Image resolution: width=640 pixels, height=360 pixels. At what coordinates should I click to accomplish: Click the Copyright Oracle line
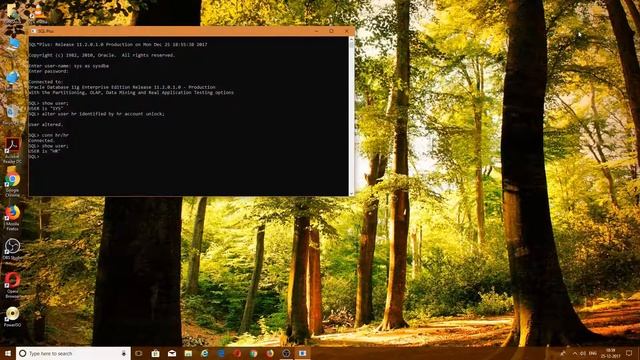point(102,55)
